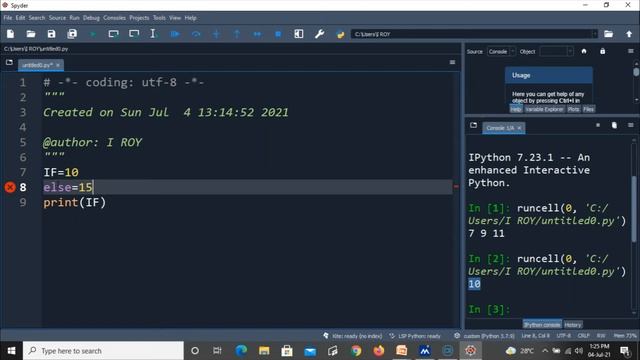Open the Help pane options hamburger menu
Image resolution: width=640 pixels, height=360 pixels.
coord(631,51)
